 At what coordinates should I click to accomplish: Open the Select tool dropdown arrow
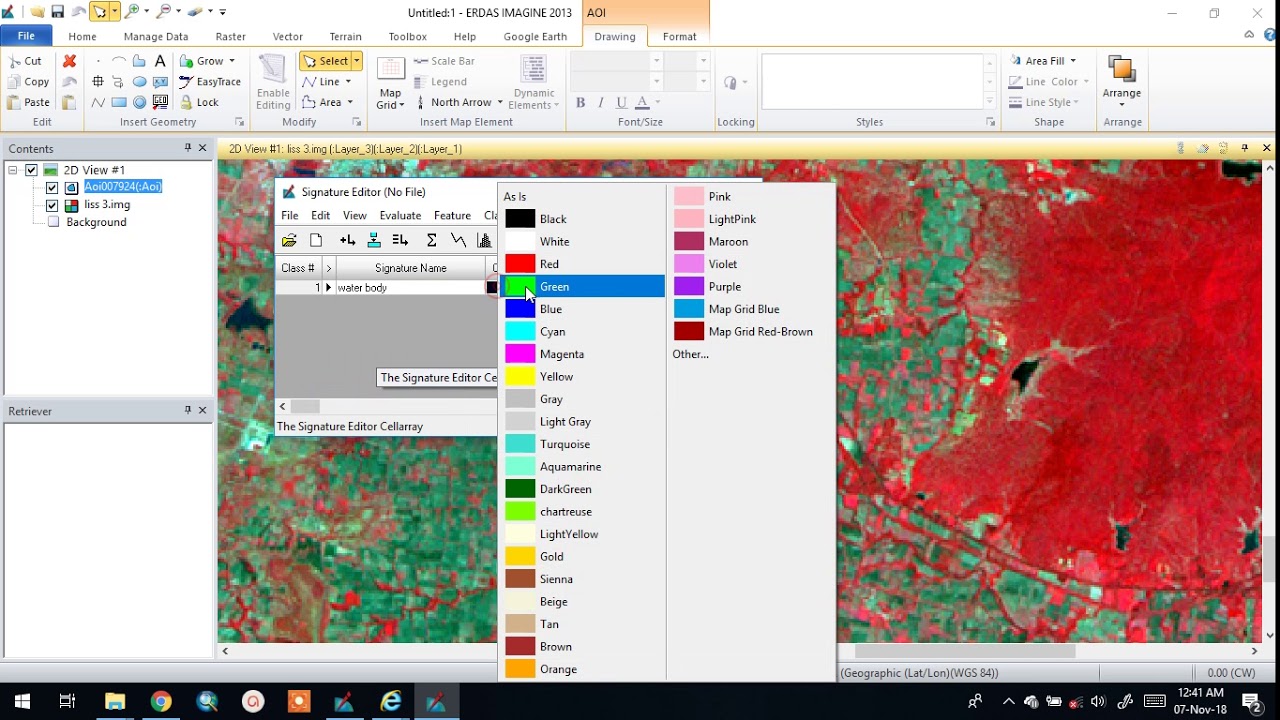(356, 61)
